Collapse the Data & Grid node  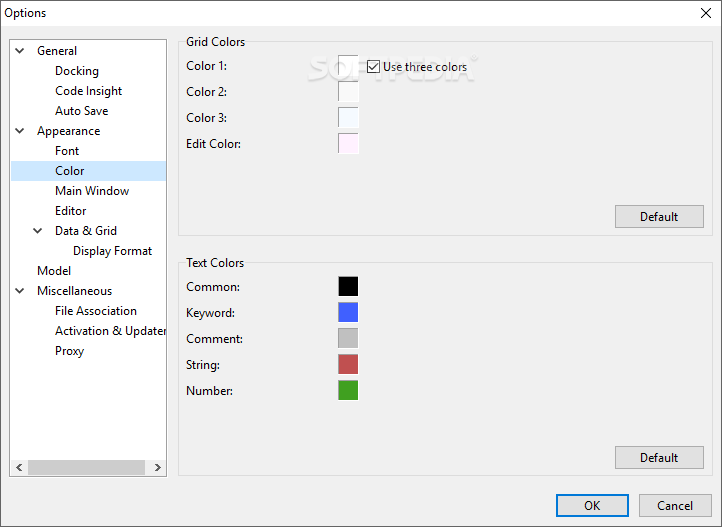(x=39, y=231)
